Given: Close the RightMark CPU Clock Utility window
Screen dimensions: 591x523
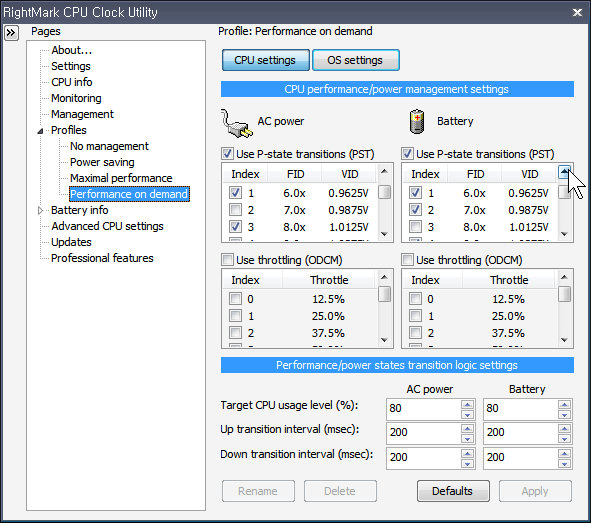Looking at the screenshot, I should (577, 12).
